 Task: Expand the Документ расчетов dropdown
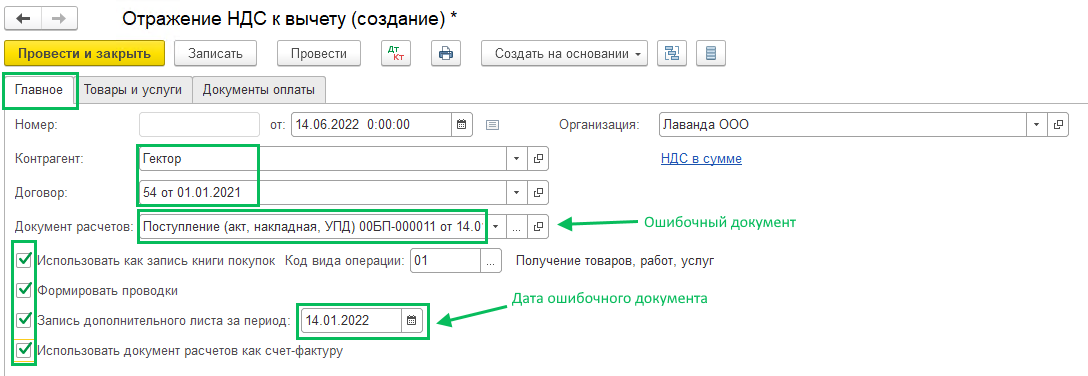tap(496, 226)
